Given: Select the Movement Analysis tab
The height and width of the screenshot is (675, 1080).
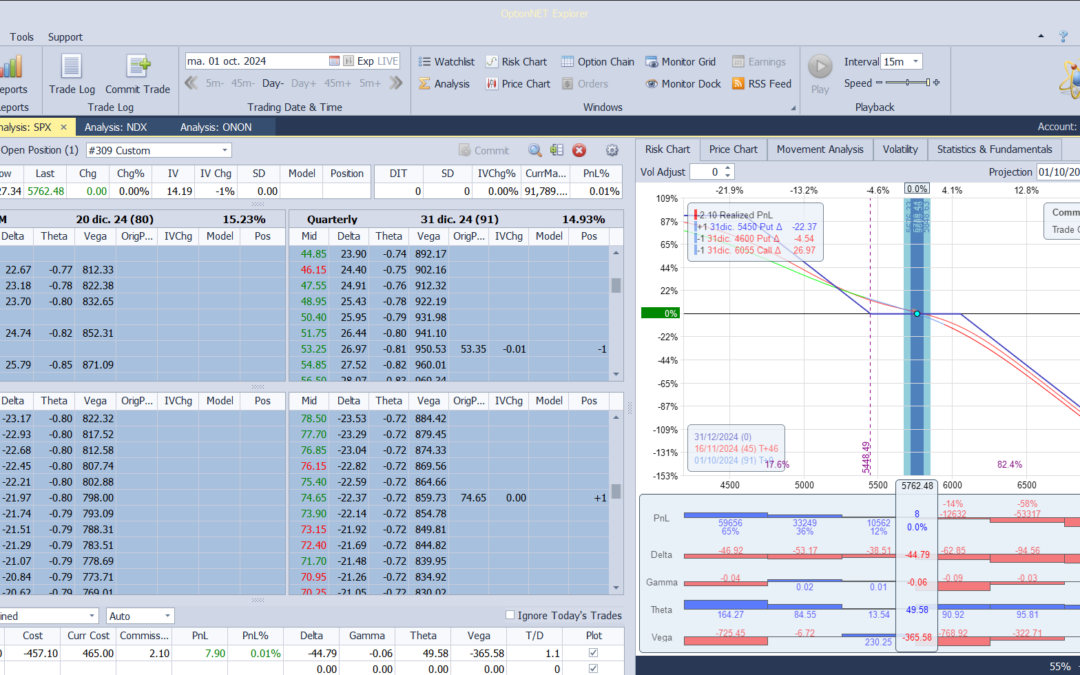Looking at the screenshot, I should [x=820, y=149].
